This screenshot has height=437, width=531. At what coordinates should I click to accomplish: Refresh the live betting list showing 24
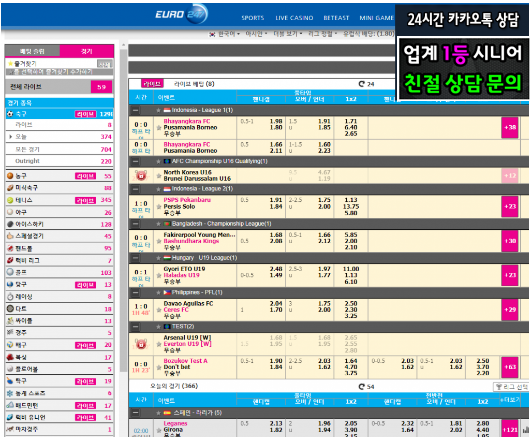362,84
